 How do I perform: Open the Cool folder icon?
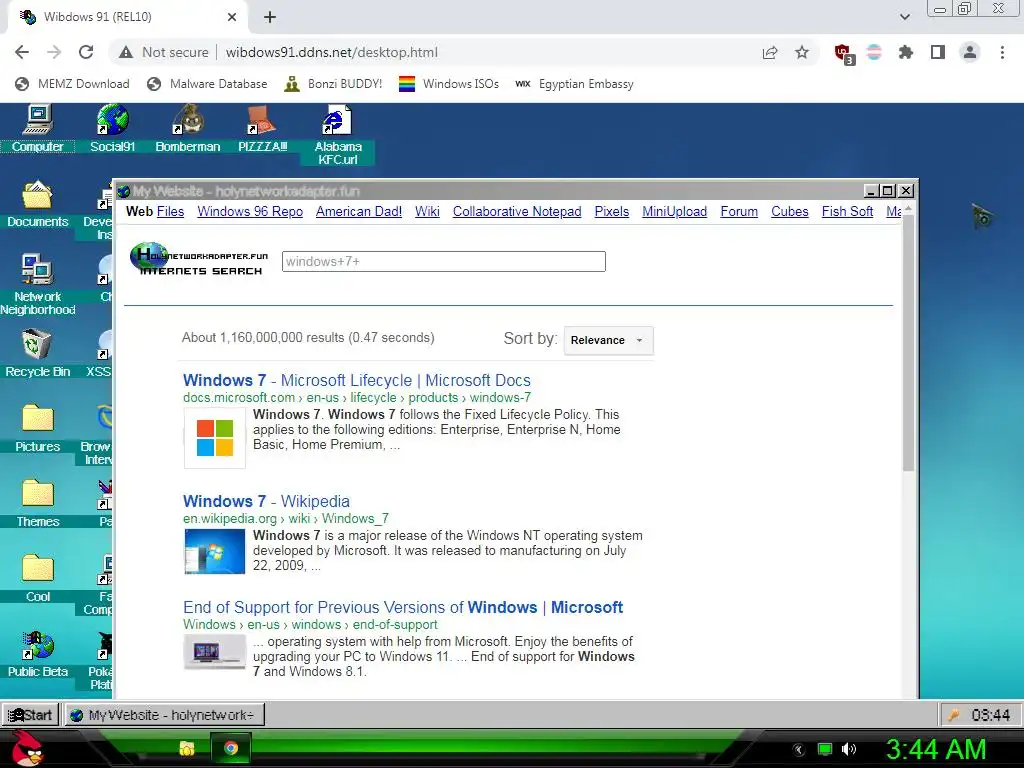coord(37,579)
